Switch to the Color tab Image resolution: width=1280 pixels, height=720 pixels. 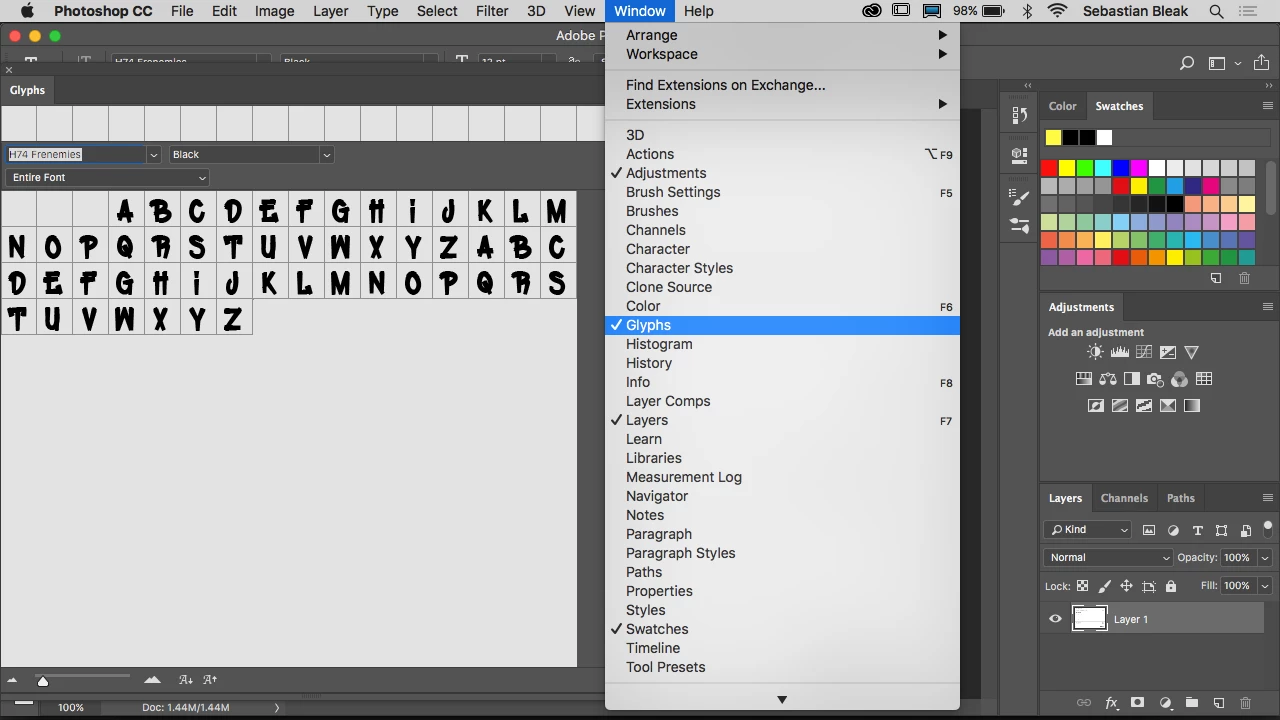click(x=1062, y=106)
